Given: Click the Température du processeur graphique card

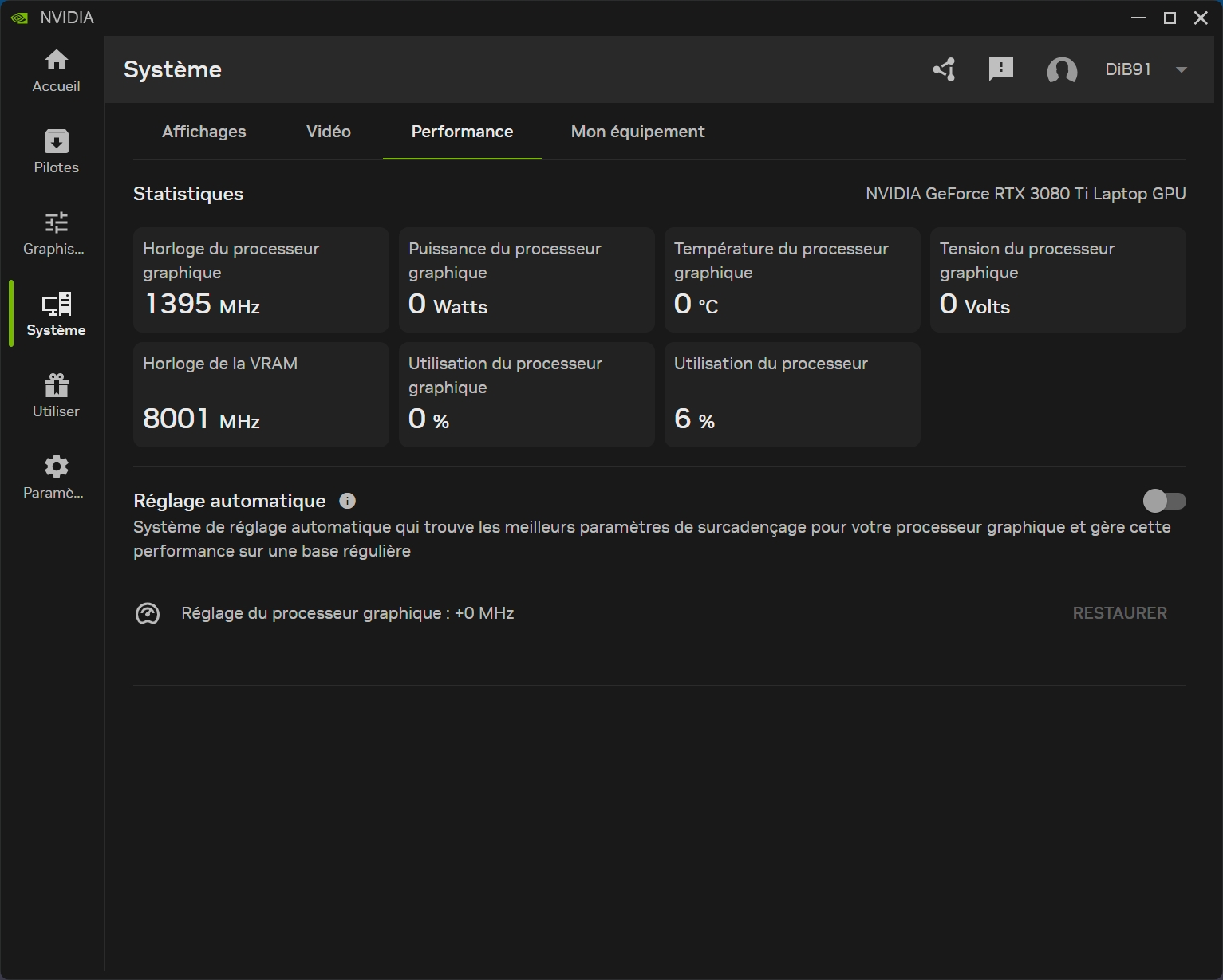Looking at the screenshot, I should click(x=792, y=280).
